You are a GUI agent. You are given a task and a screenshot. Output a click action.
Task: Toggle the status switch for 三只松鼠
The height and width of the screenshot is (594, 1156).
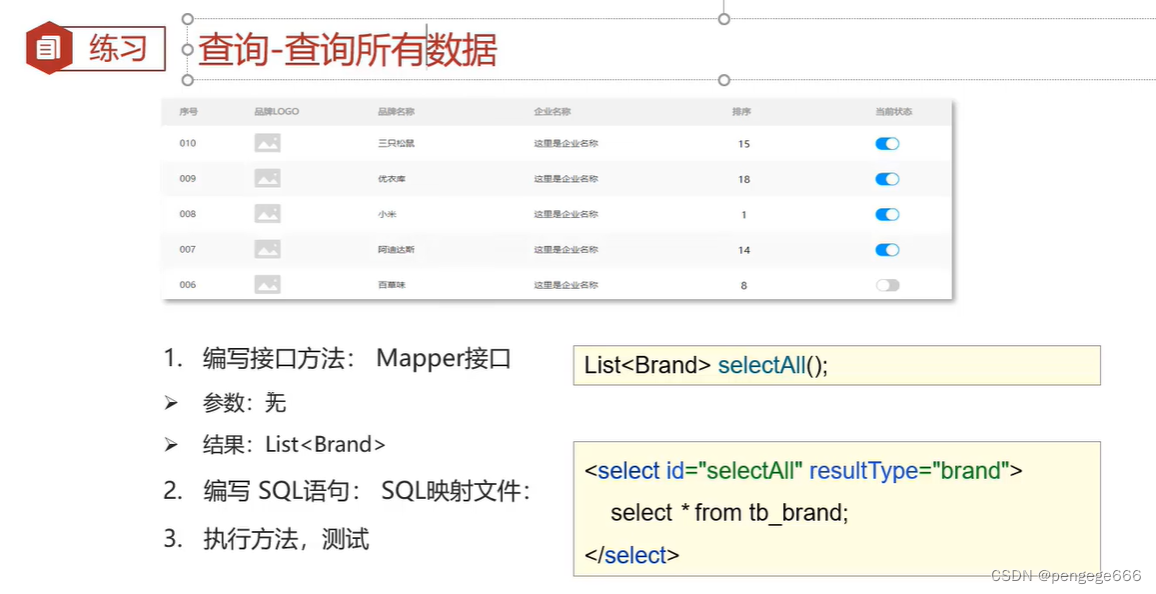click(x=887, y=144)
